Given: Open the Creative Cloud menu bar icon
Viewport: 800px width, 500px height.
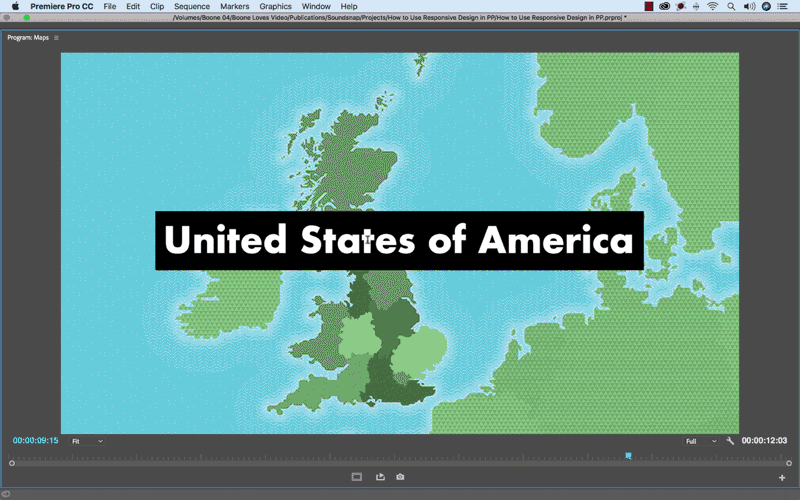Looking at the screenshot, I should (664, 6).
